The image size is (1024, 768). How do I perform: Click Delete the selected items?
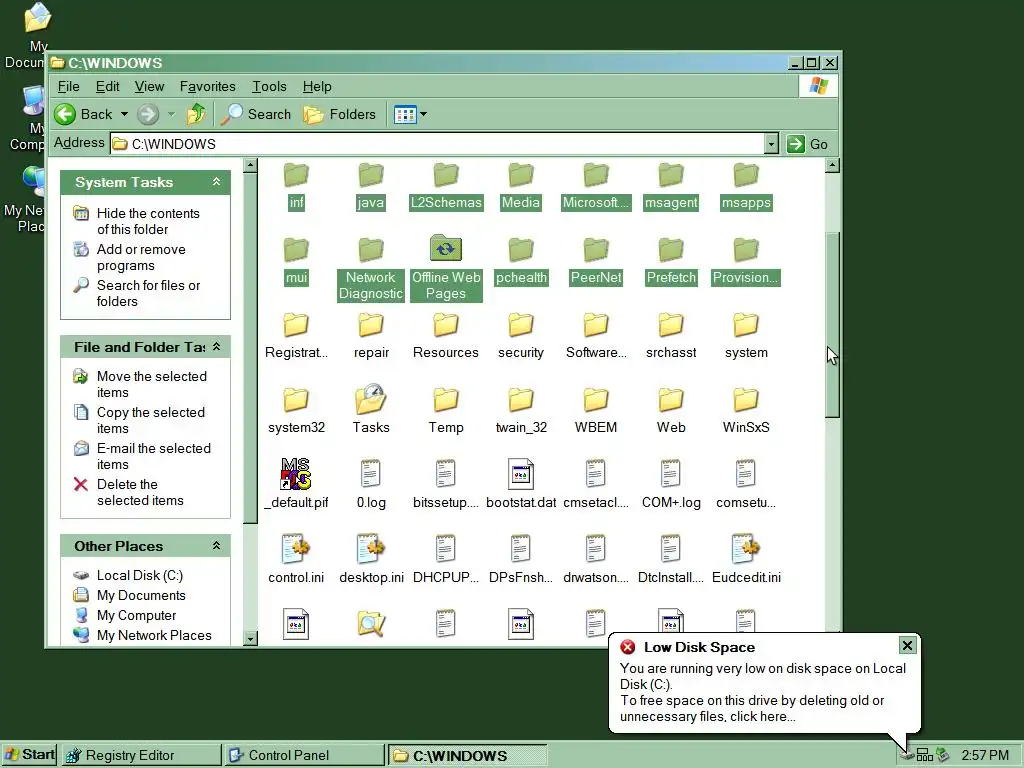pos(140,492)
